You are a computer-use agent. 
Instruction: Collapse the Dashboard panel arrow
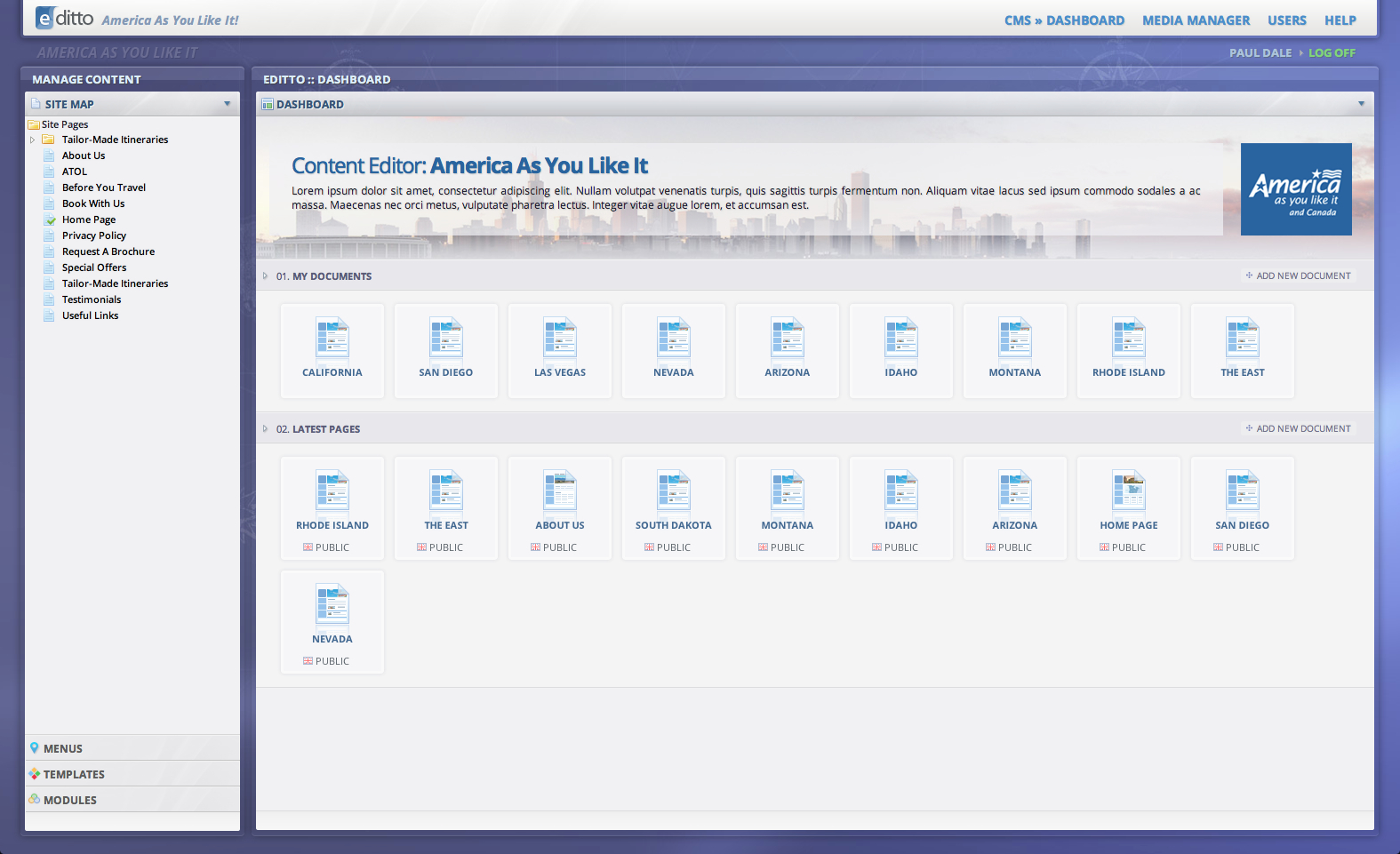pos(1361,104)
